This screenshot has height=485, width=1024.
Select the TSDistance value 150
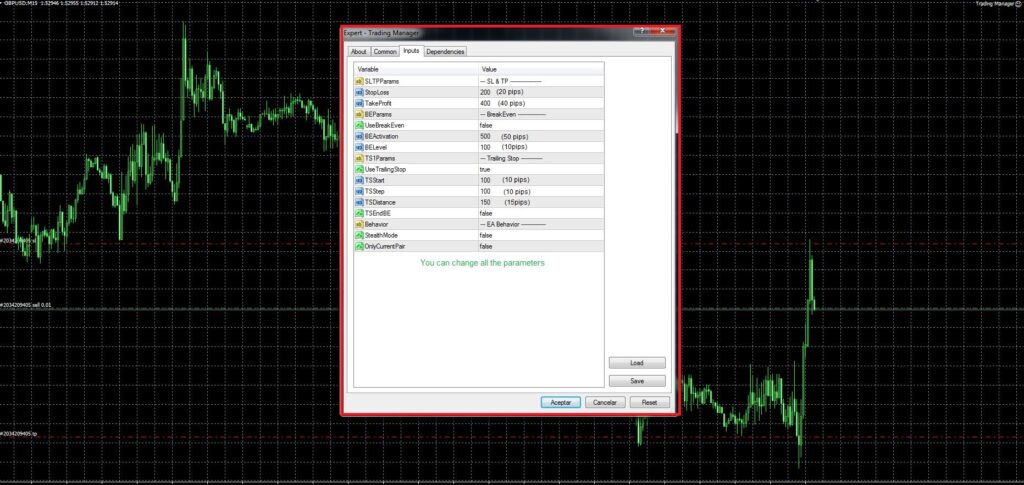point(485,202)
